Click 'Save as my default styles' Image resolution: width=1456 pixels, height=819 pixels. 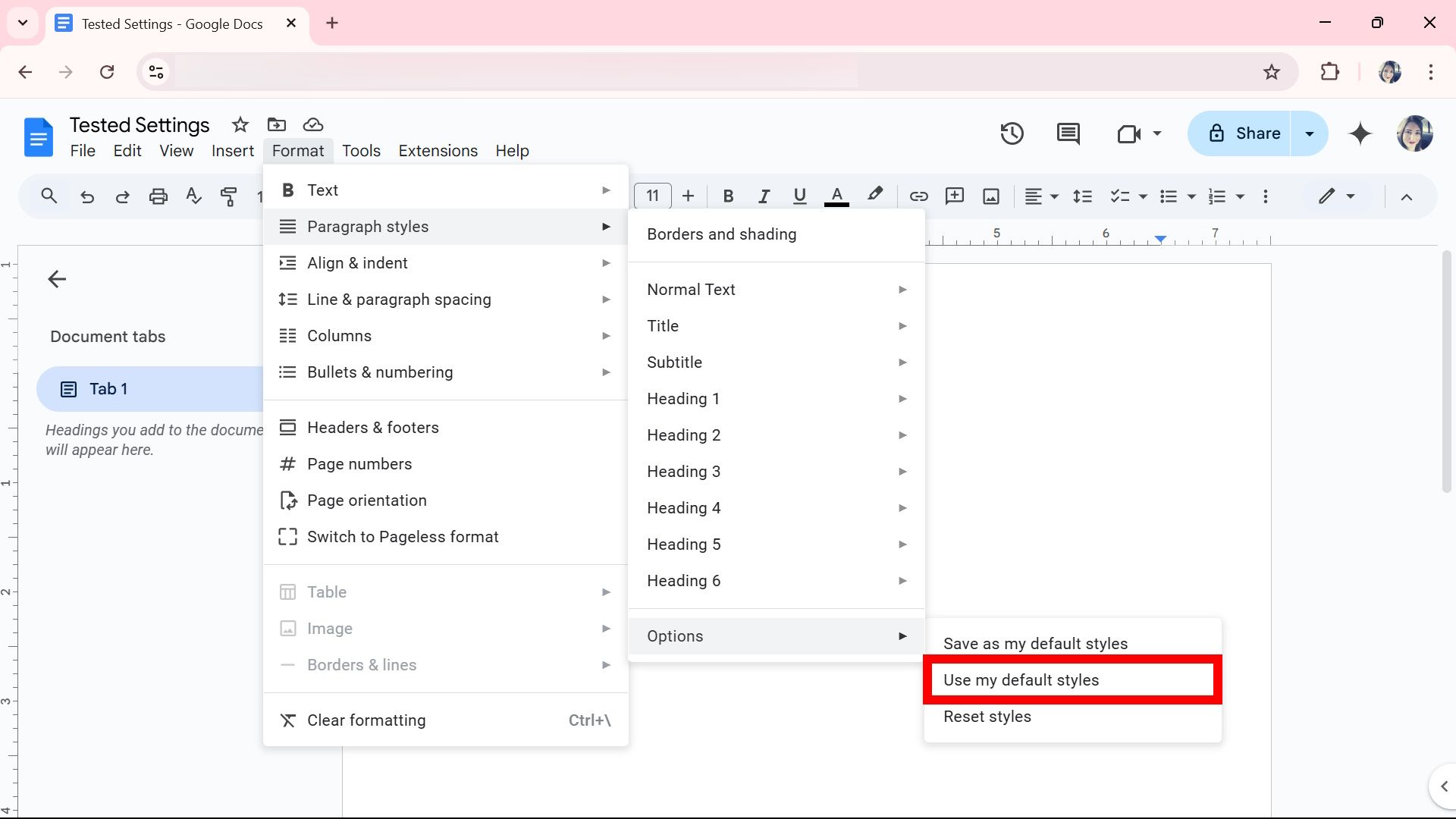click(1035, 643)
